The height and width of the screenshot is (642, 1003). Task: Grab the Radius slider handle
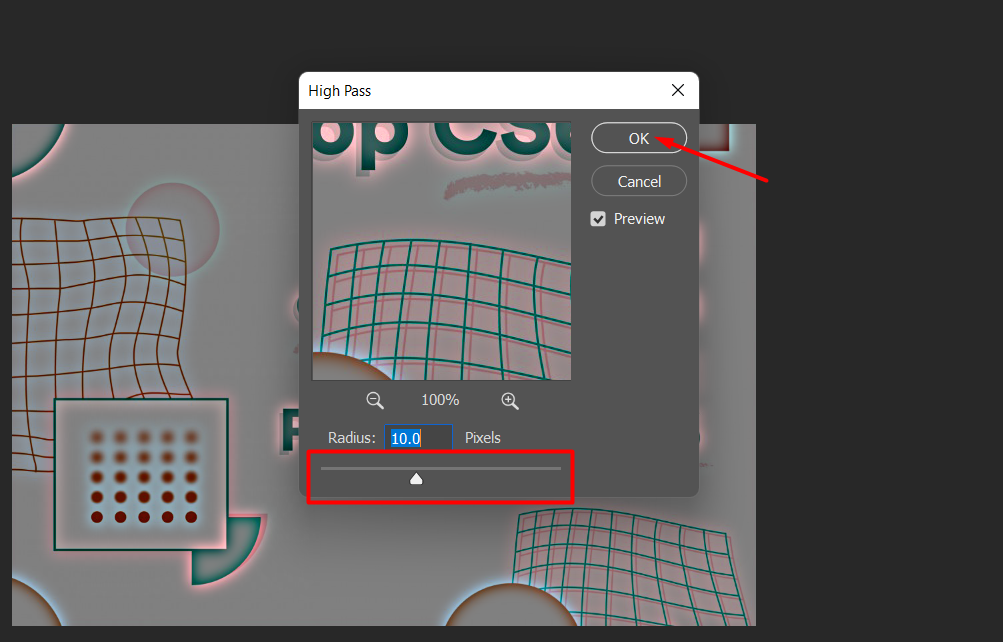coord(416,479)
